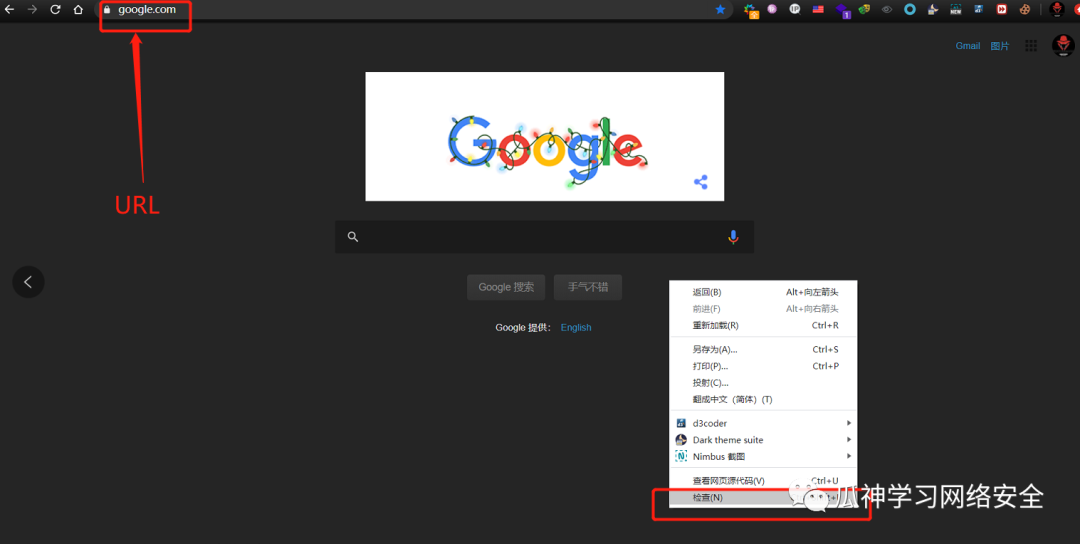Click the Google 搜索 button
Screen dimensions: 1080x544
506,287
